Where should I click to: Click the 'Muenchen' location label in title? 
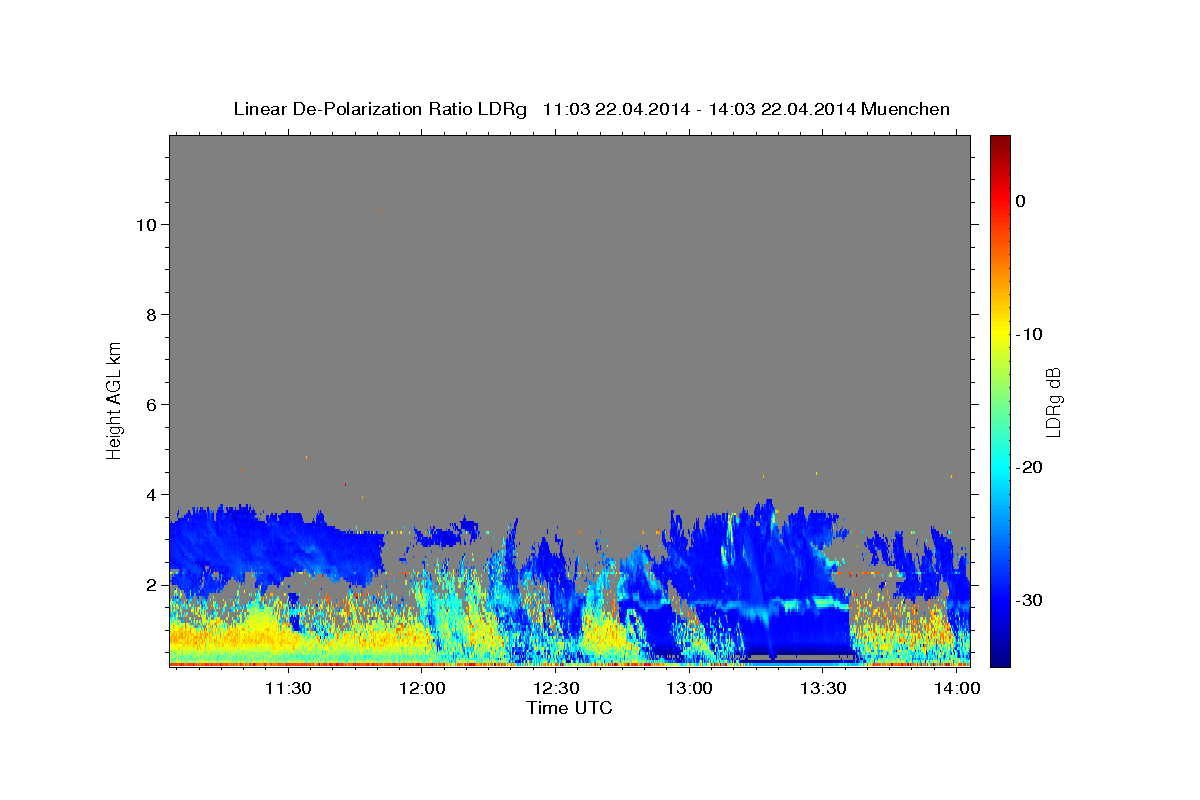point(904,109)
